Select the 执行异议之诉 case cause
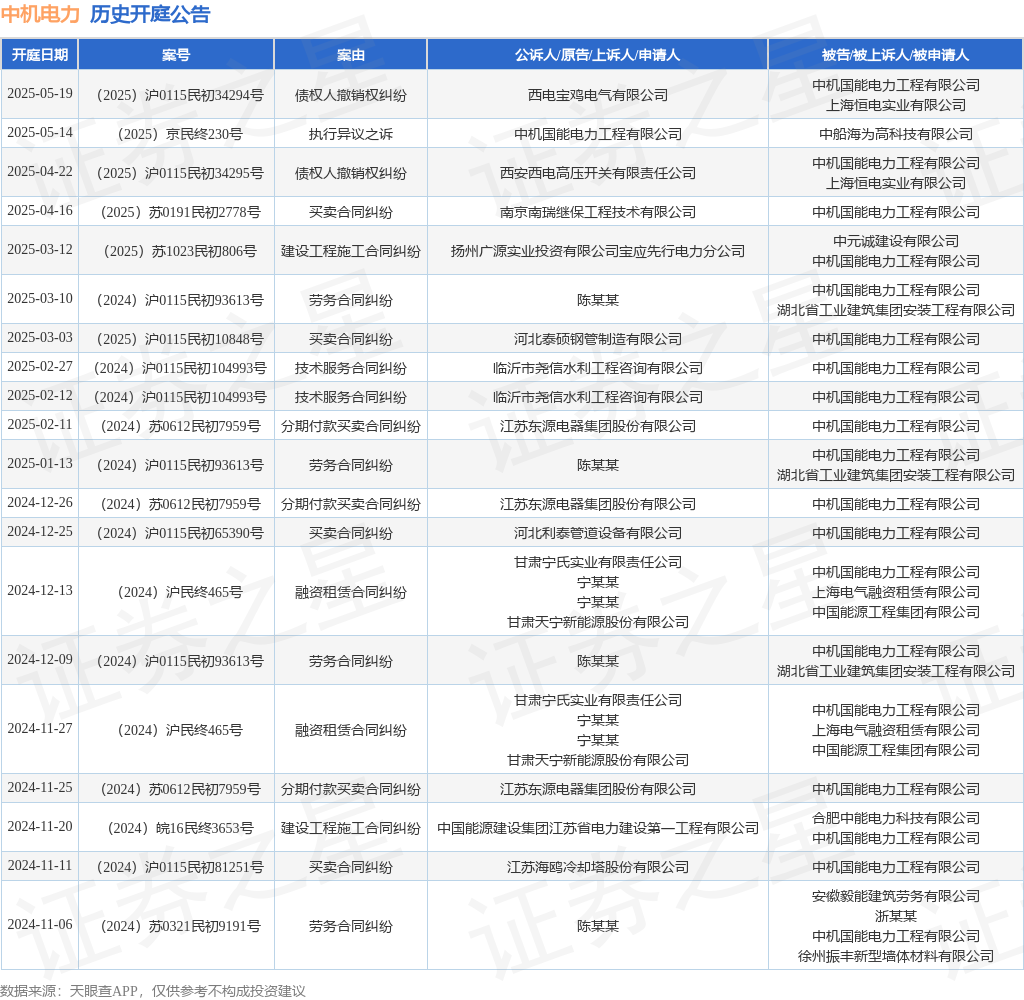Image resolution: width=1024 pixels, height=1000 pixels. (x=351, y=135)
